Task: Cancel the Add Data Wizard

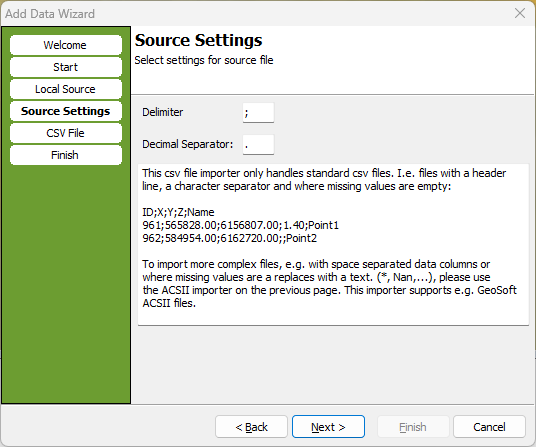Action: [489, 426]
